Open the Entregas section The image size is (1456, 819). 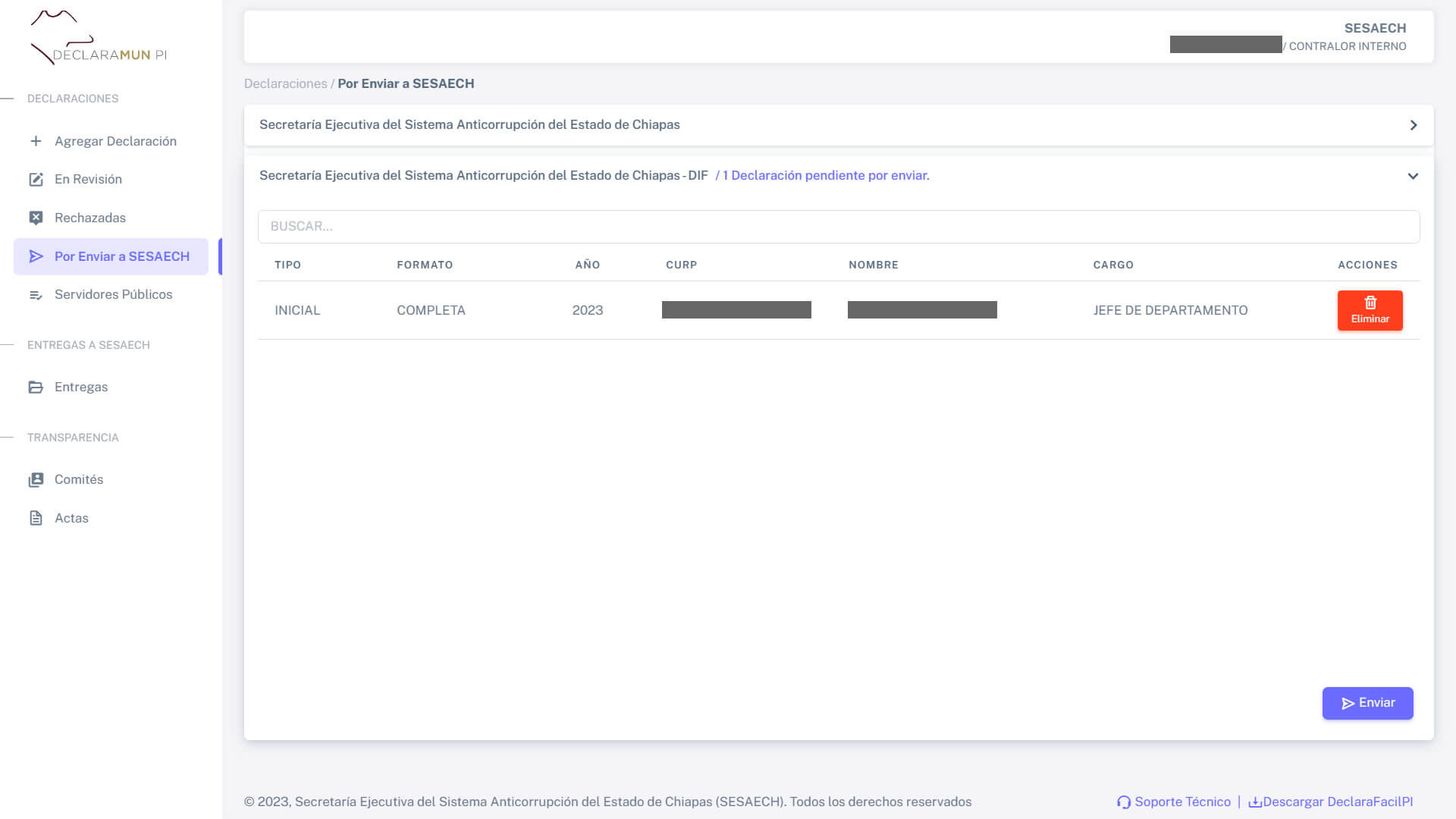pos(111,388)
